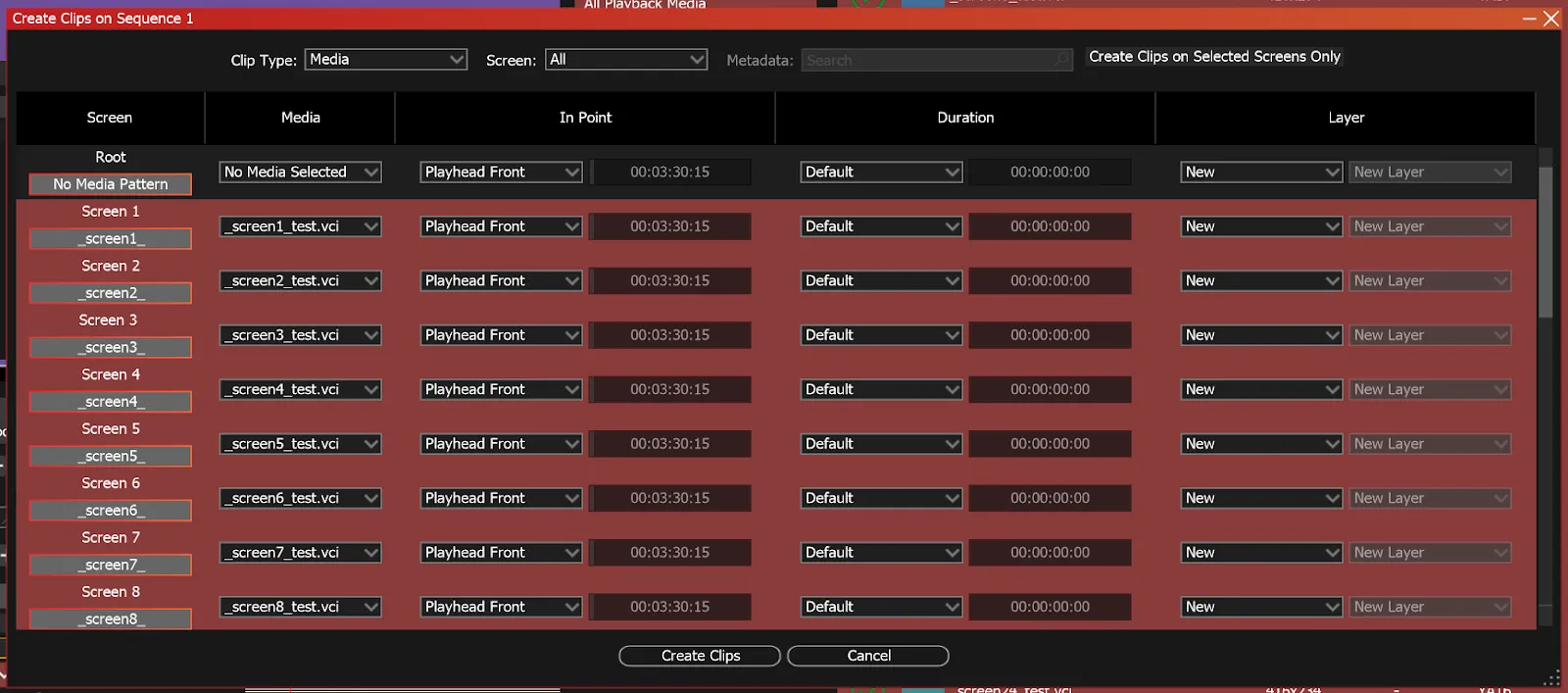Open the Screen filter dropdown set to All
Viewport: 1568px width, 693px height.
click(625, 60)
